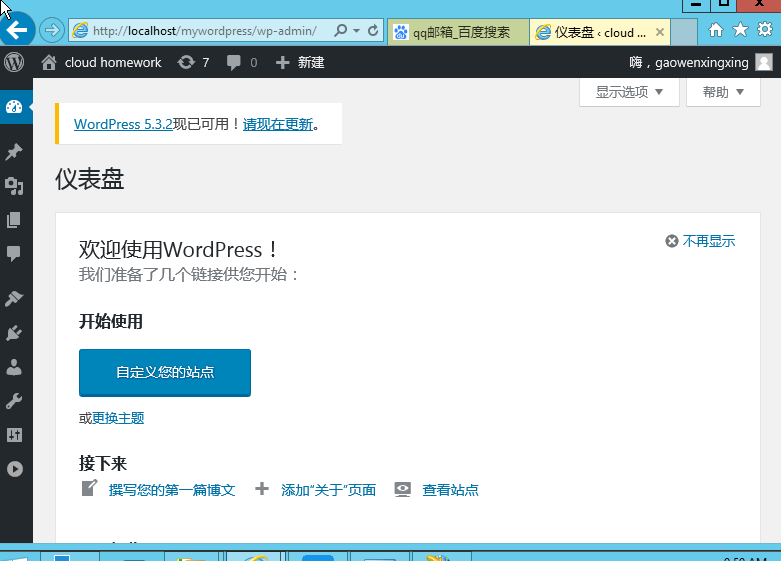Open Settings sliders icon in sidebar
The image size is (781, 561).
tap(14, 435)
